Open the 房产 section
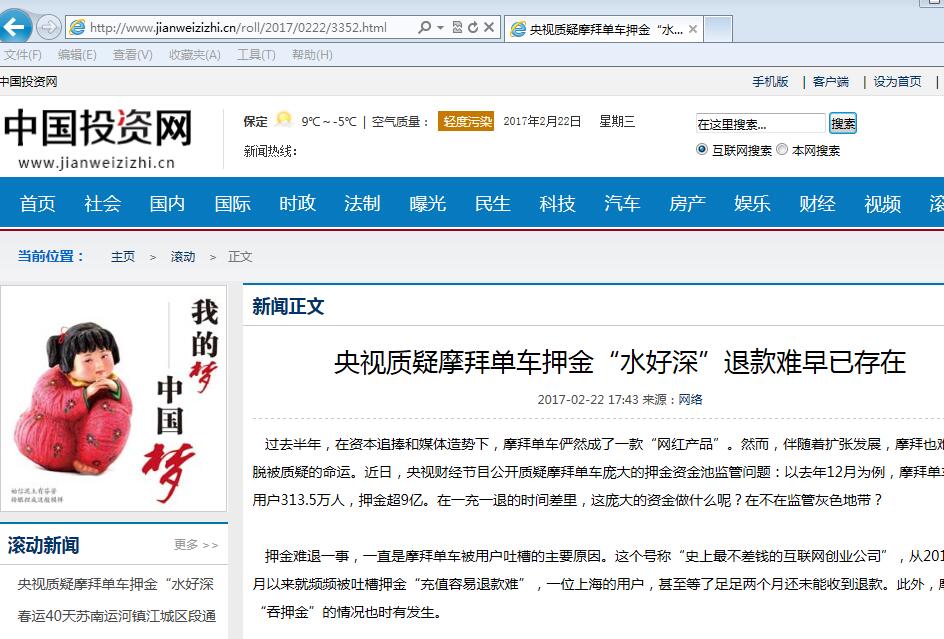Screen dimensions: 944x639 pos(688,204)
